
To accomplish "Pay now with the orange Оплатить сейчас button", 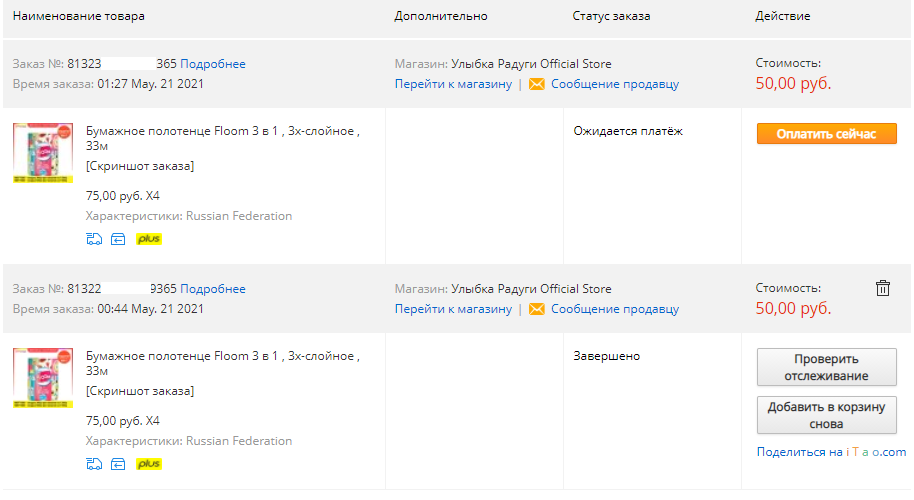I will tap(827, 133).
